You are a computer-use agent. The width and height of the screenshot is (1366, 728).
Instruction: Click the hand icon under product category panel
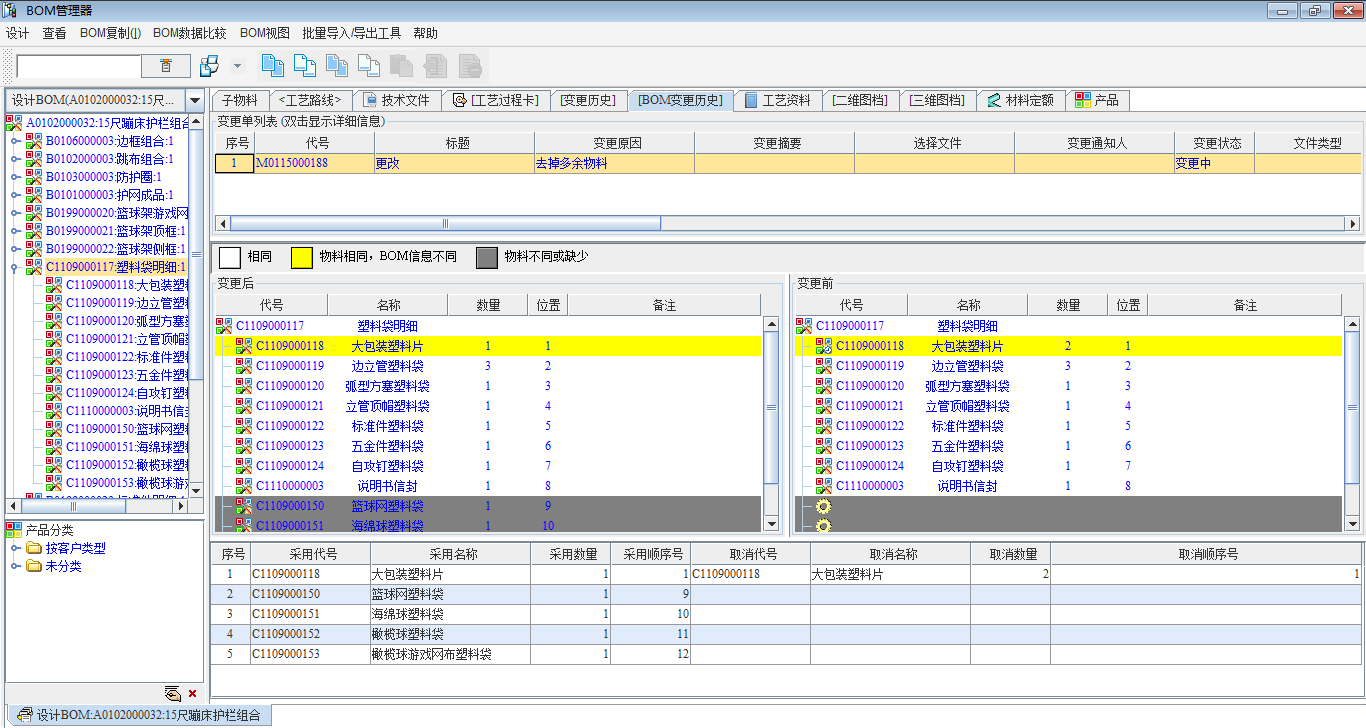(x=172, y=693)
